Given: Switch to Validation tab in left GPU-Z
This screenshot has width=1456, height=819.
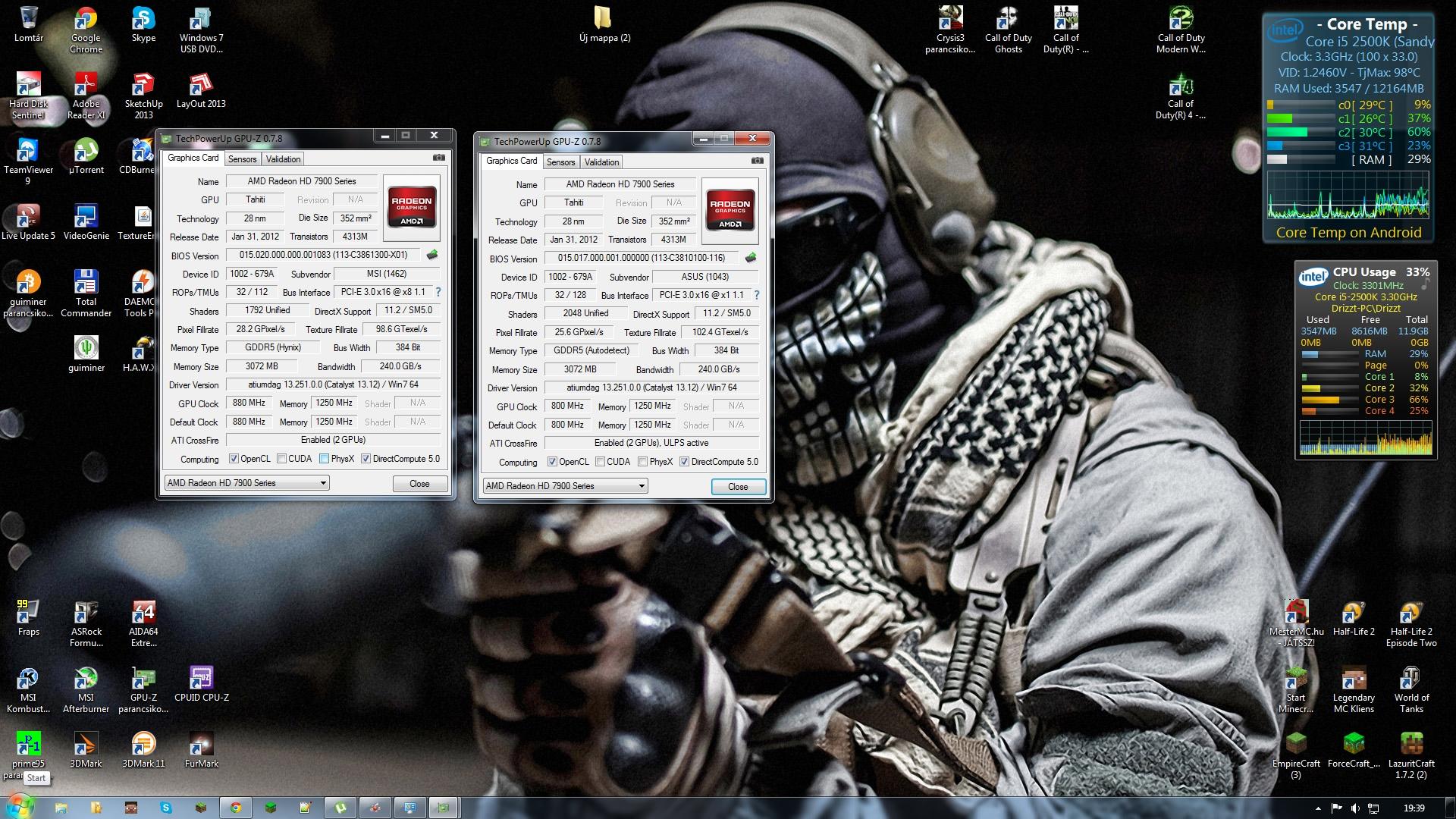Looking at the screenshot, I should tap(284, 159).
